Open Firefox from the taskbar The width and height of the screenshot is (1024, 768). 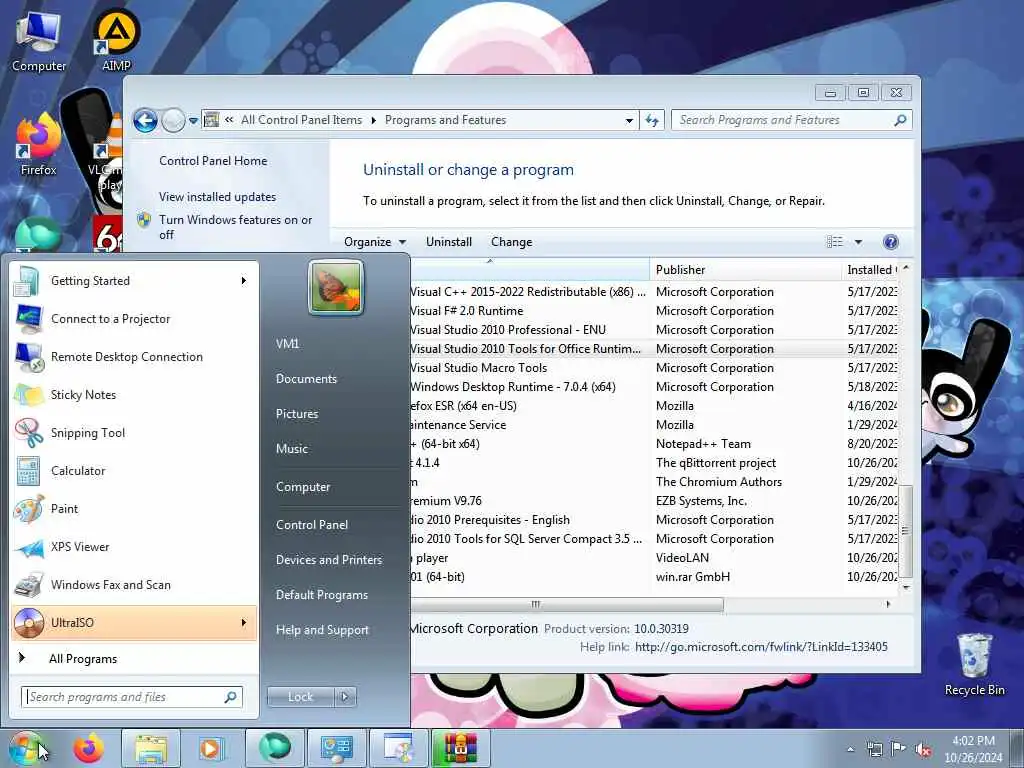point(89,748)
